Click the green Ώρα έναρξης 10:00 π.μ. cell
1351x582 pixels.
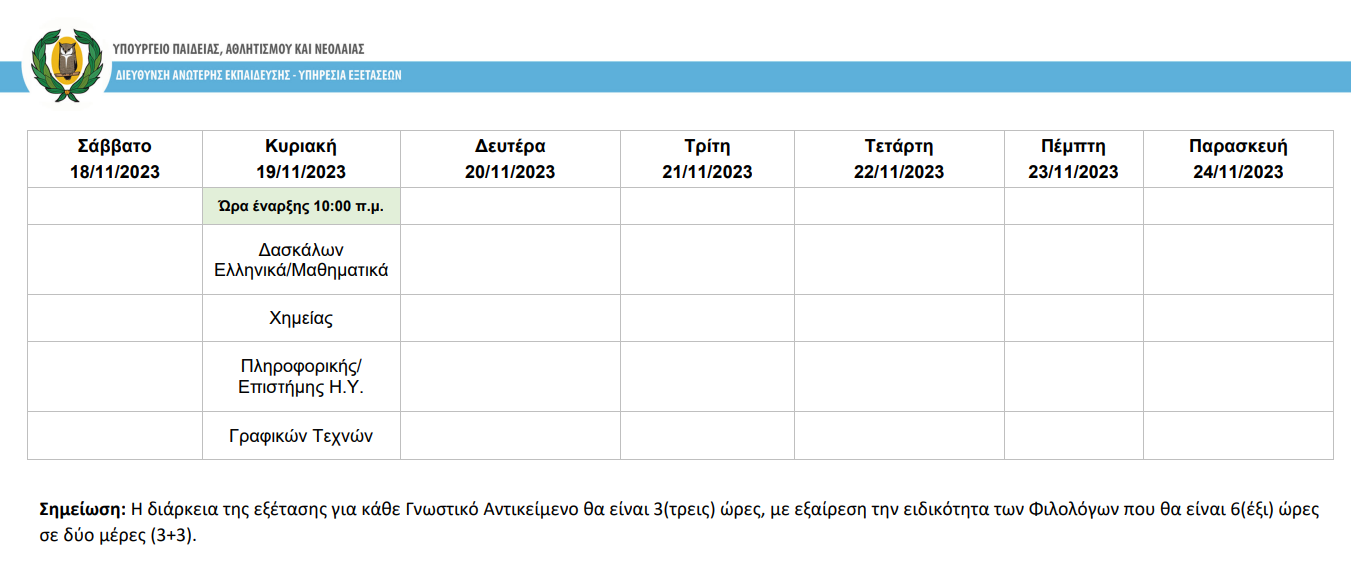click(301, 206)
